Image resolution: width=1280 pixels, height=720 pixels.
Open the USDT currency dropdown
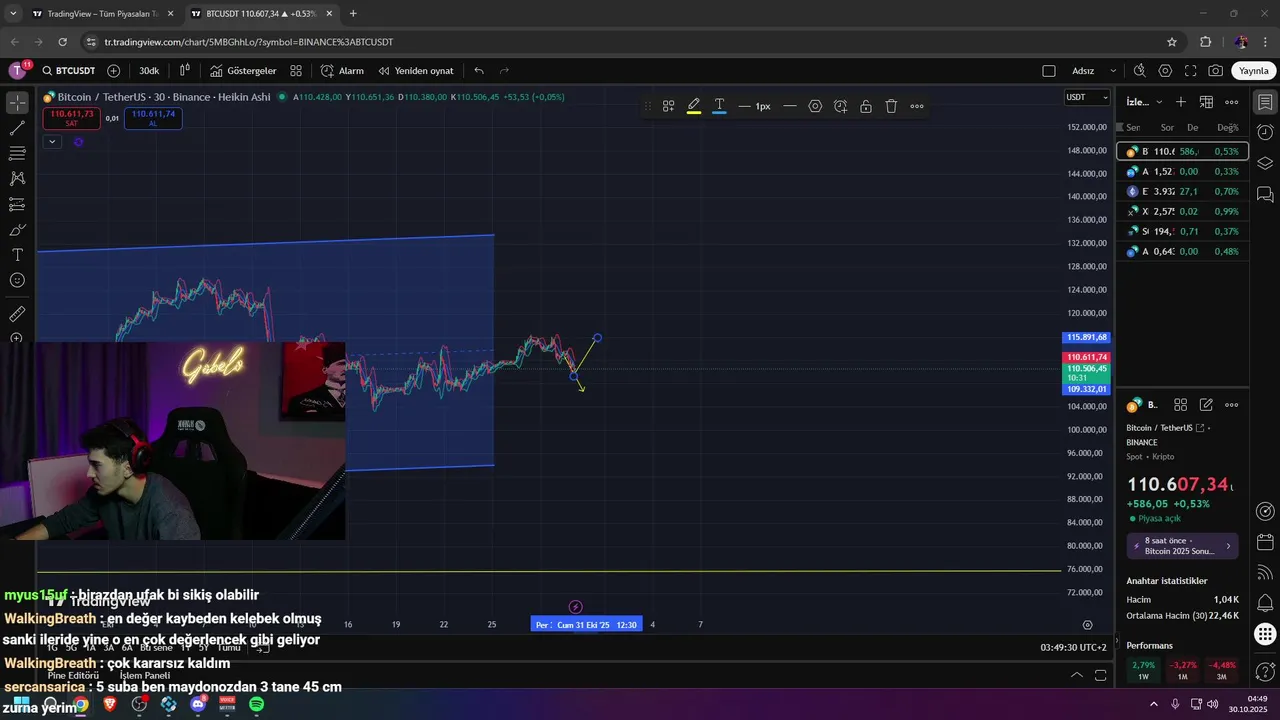[x=1087, y=97]
